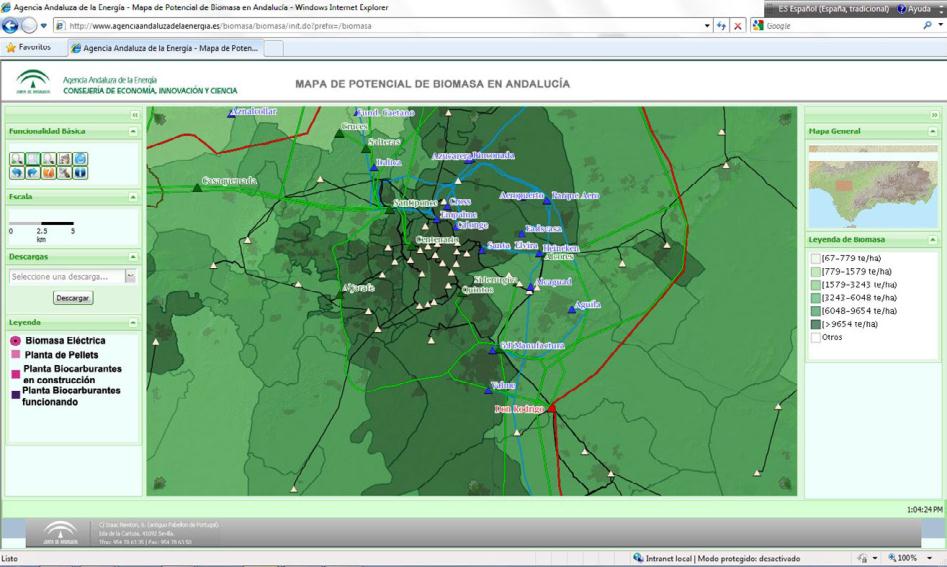Click the orange tool icon in Funcionalidad Básica

point(48,173)
